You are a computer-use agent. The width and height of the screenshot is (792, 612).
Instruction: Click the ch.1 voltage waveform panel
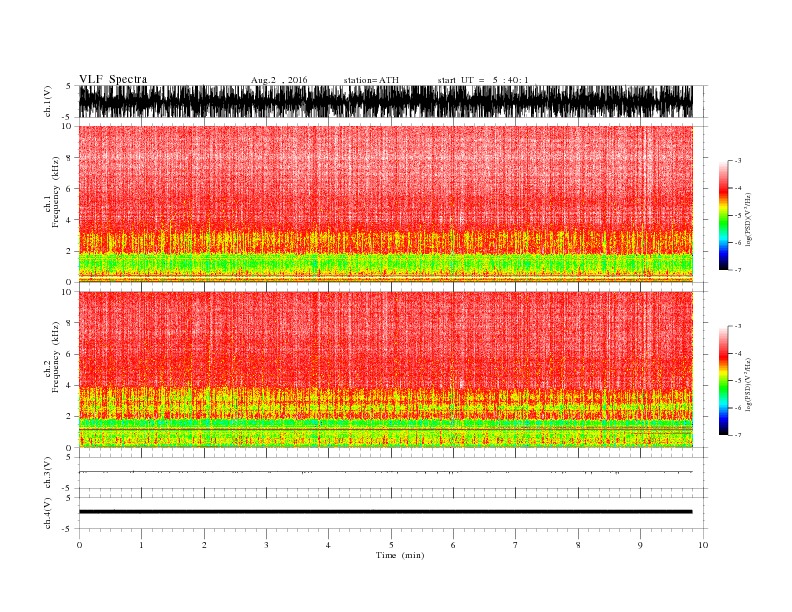pyautogui.click(x=385, y=101)
